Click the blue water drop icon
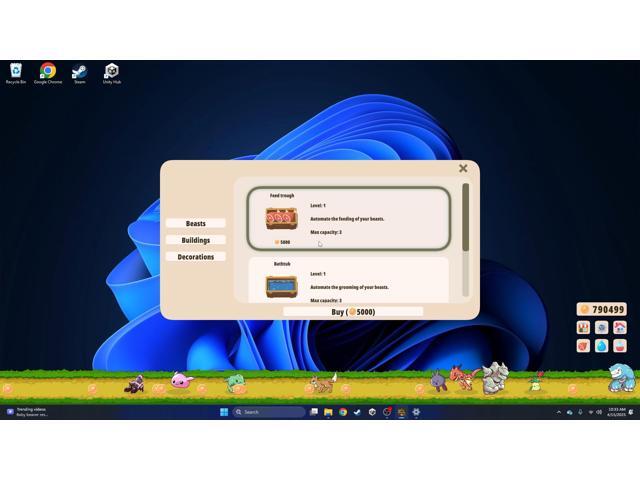 point(602,346)
